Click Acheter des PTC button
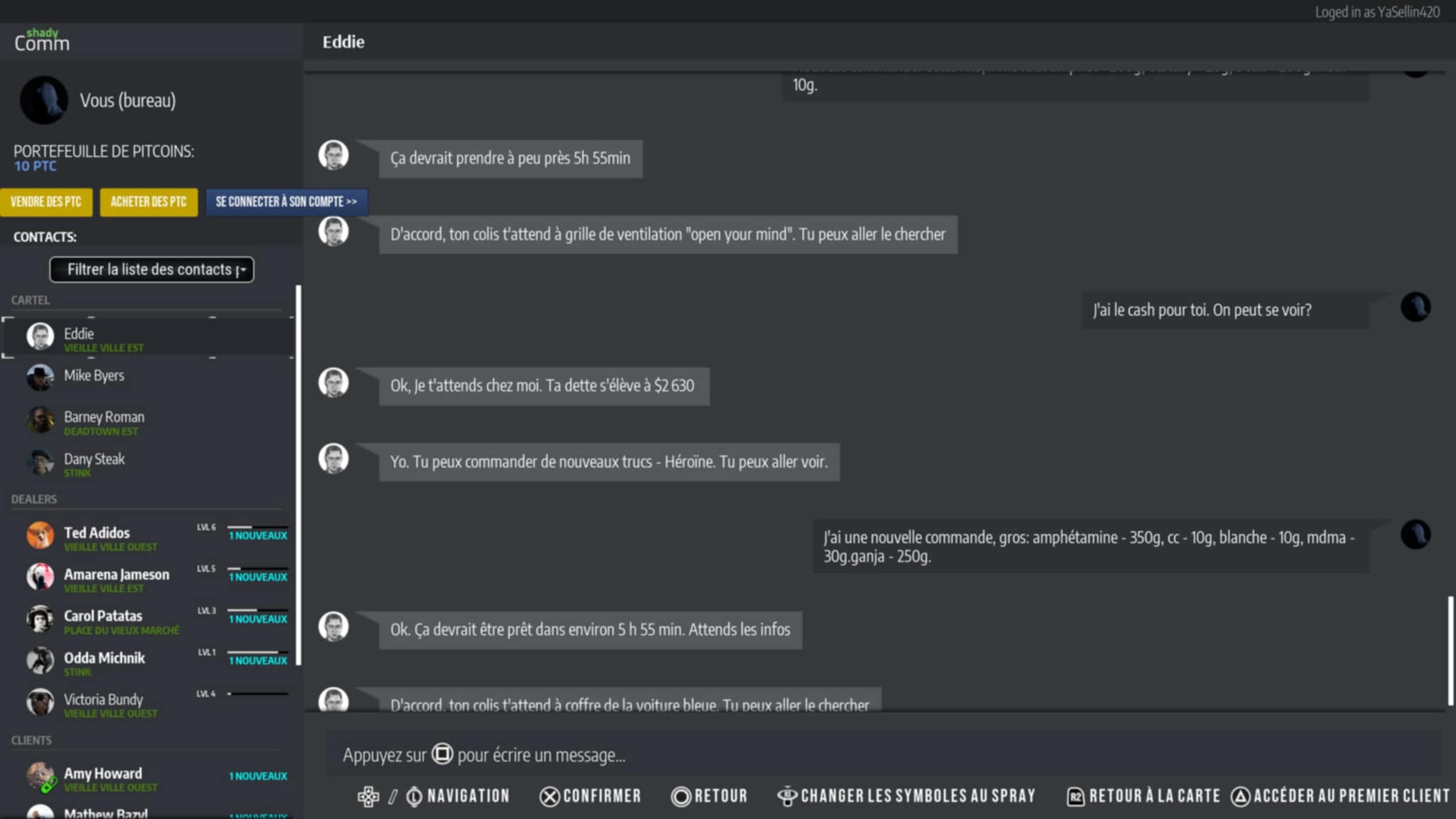Screen dimensions: 1456x819 (x=149, y=202)
